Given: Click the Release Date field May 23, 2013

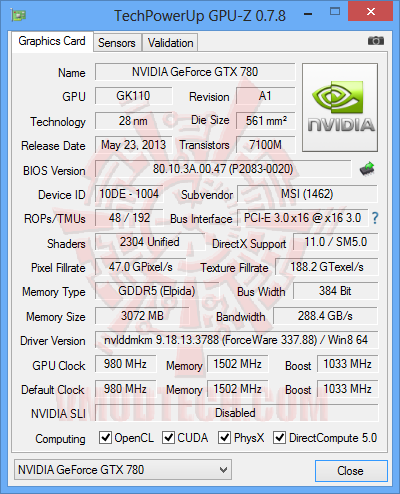Looking at the screenshot, I should (x=134, y=145).
